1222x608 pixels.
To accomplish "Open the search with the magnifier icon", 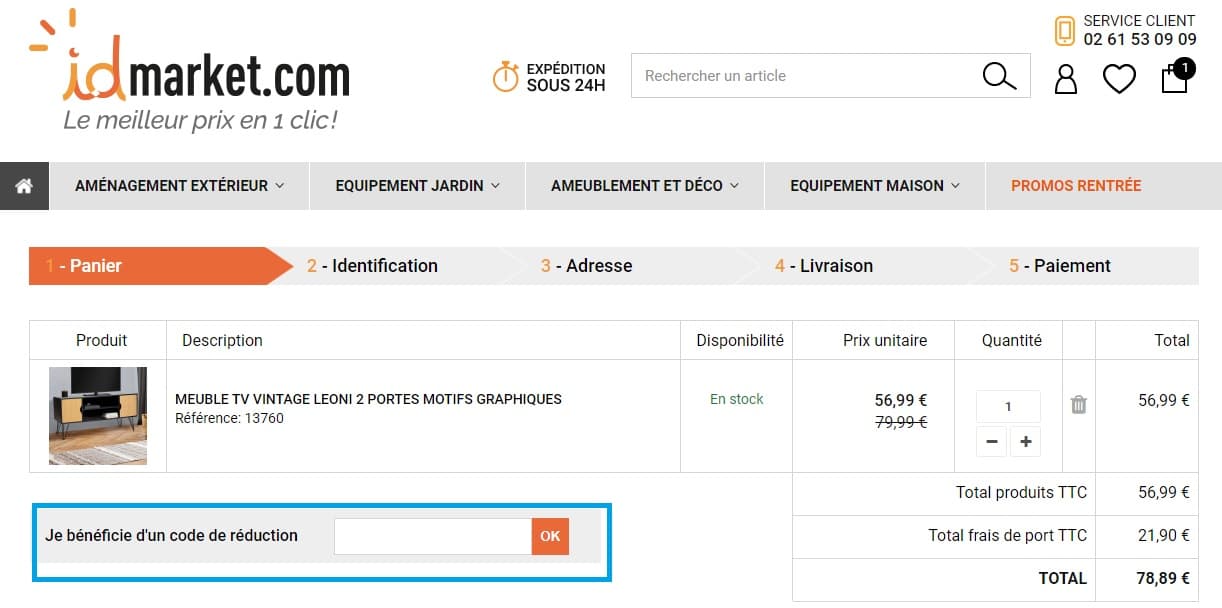I will [999, 76].
